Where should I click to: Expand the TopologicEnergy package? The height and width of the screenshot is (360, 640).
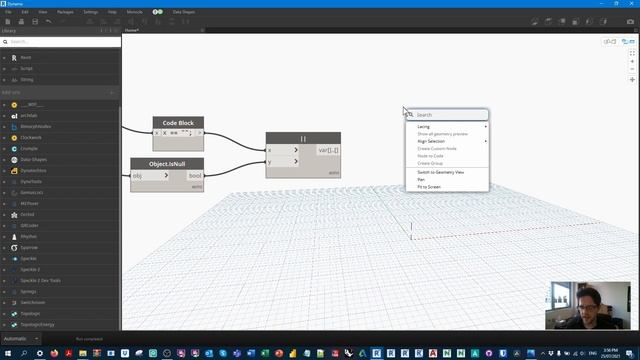[x=4, y=324]
